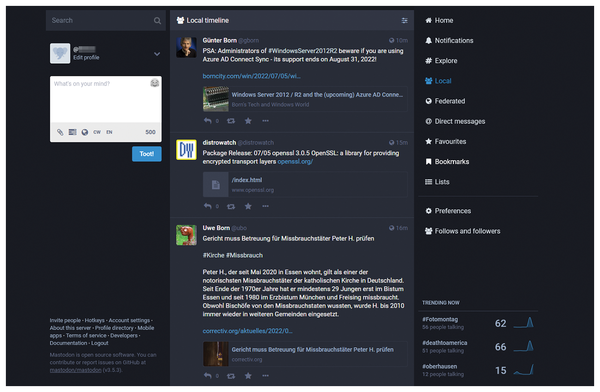Screen dimensions: 600x392
Task: Open the EN language selector
Action: [x=109, y=132]
